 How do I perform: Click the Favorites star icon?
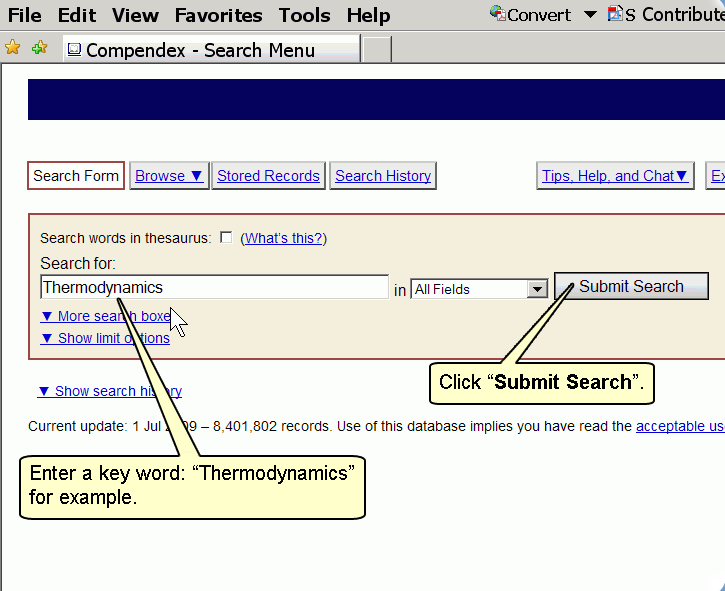click(12, 48)
